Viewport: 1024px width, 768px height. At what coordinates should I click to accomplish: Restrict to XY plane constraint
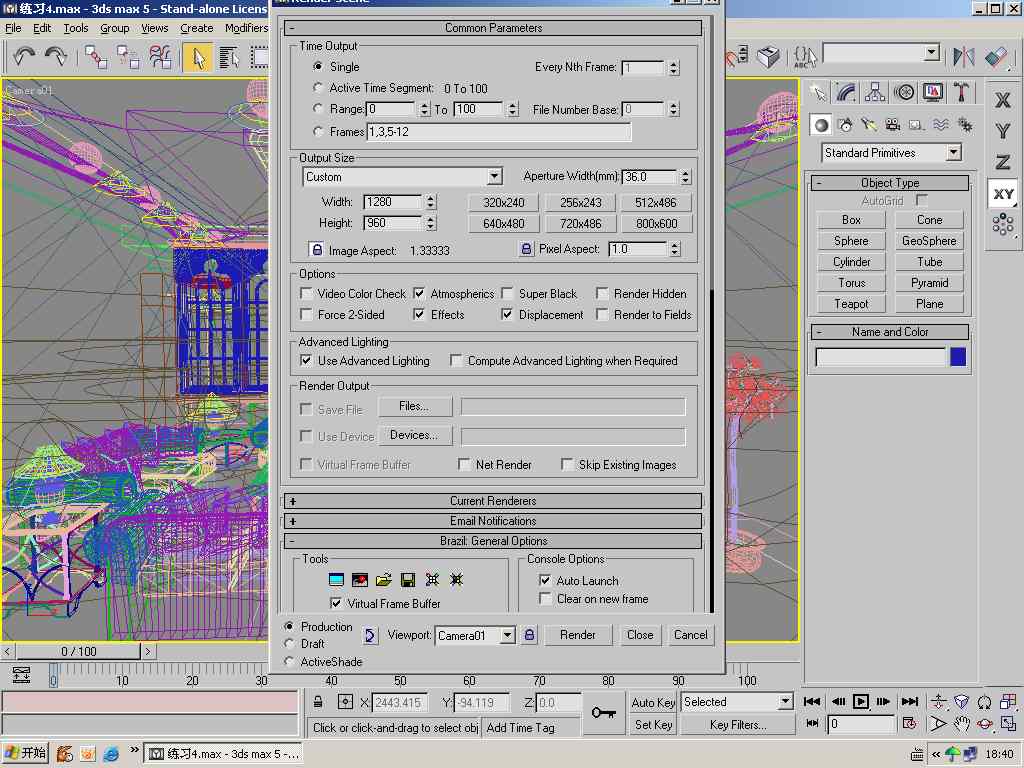click(1002, 194)
